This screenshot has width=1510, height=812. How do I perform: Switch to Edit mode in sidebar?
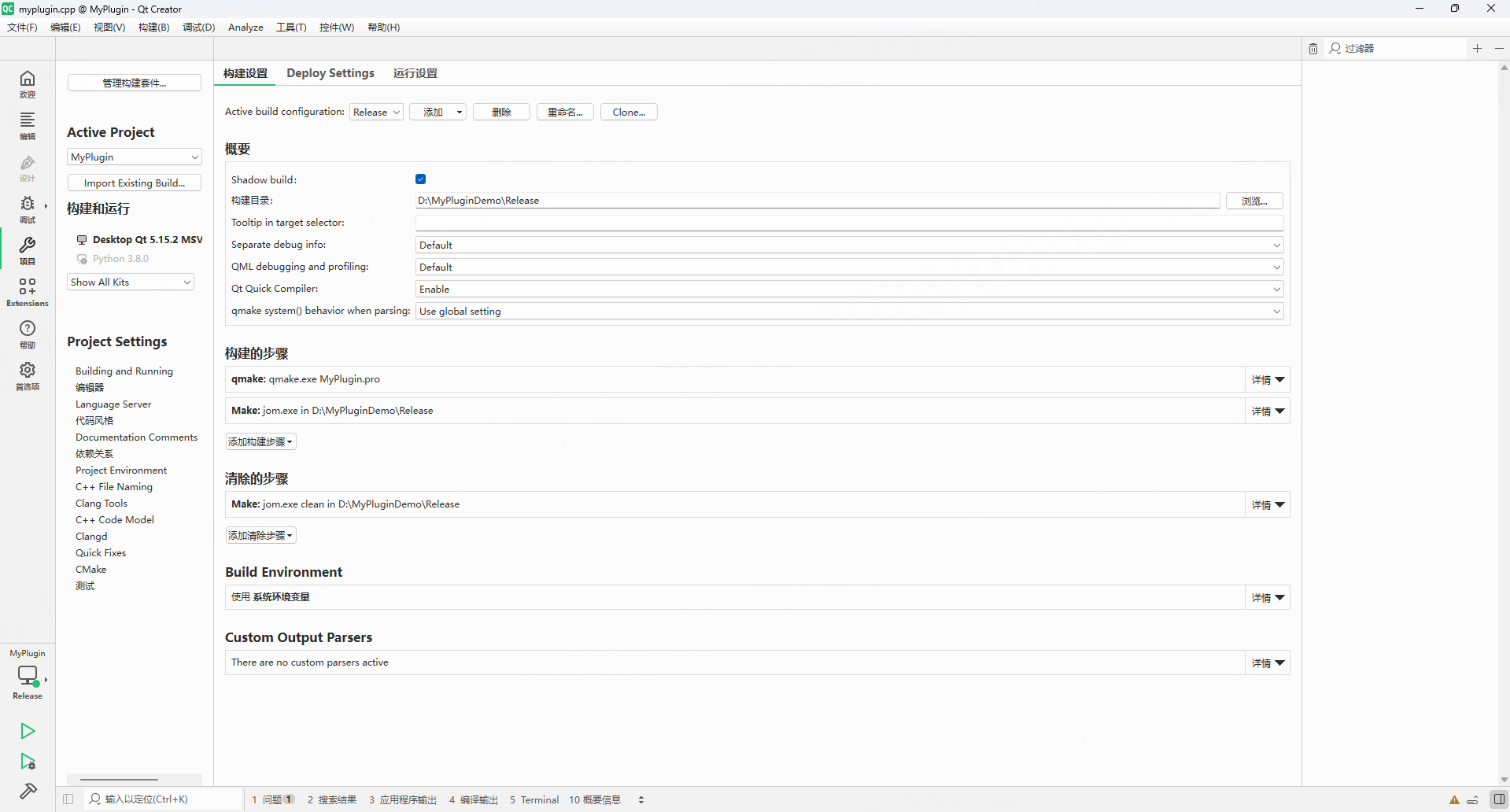[x=28, y=125]
